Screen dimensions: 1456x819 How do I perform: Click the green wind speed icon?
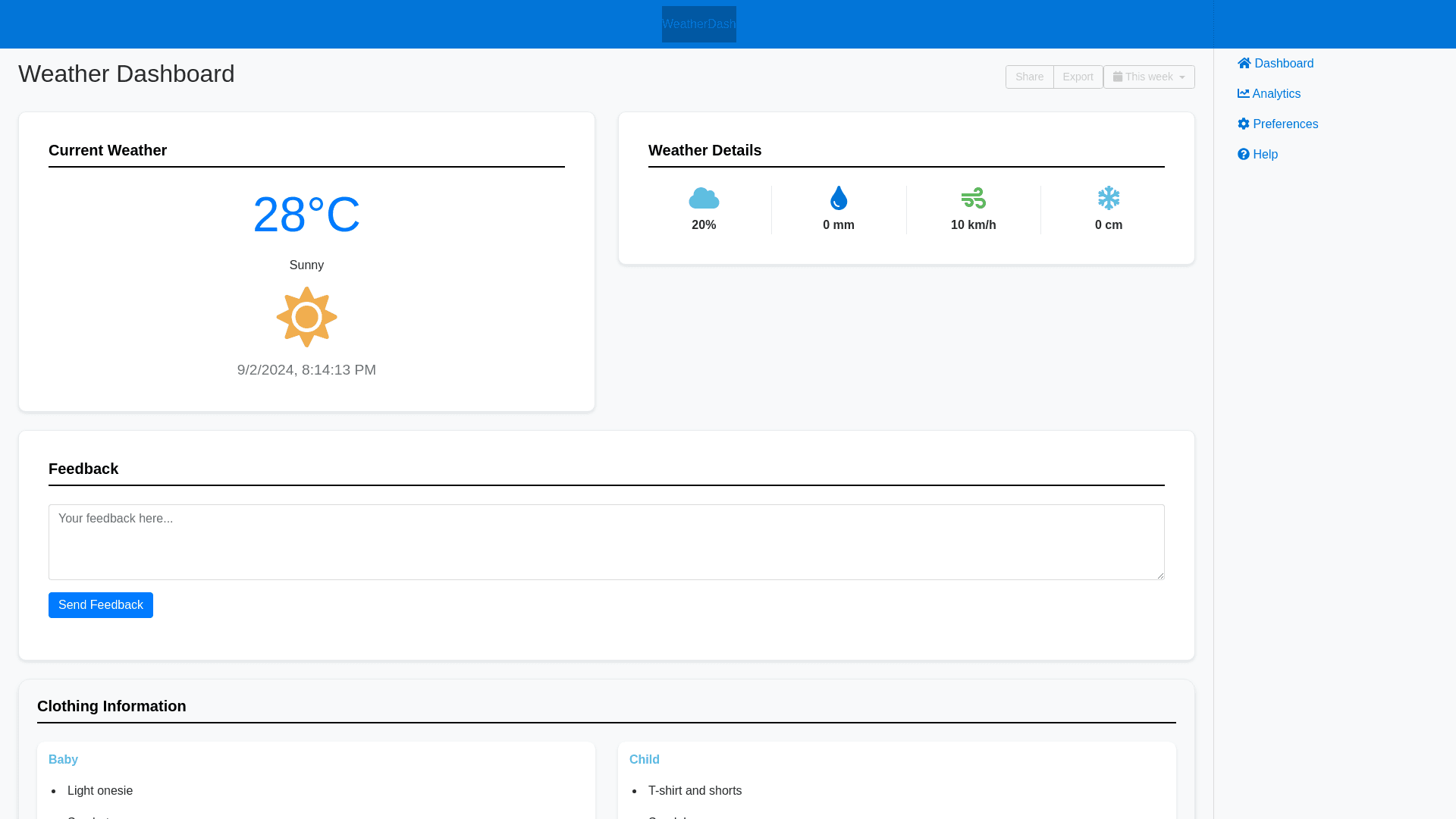974,199
